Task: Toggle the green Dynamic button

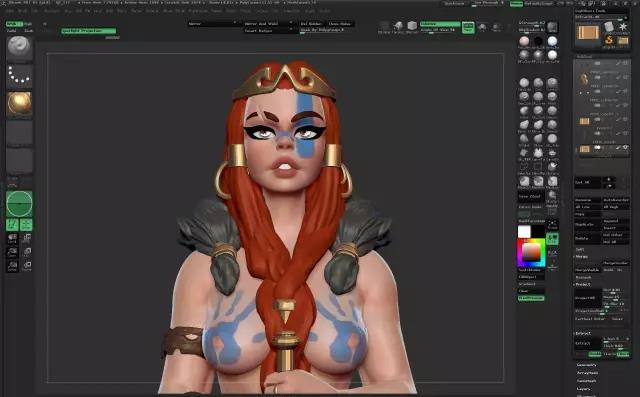Action: [x=440, y=24]
